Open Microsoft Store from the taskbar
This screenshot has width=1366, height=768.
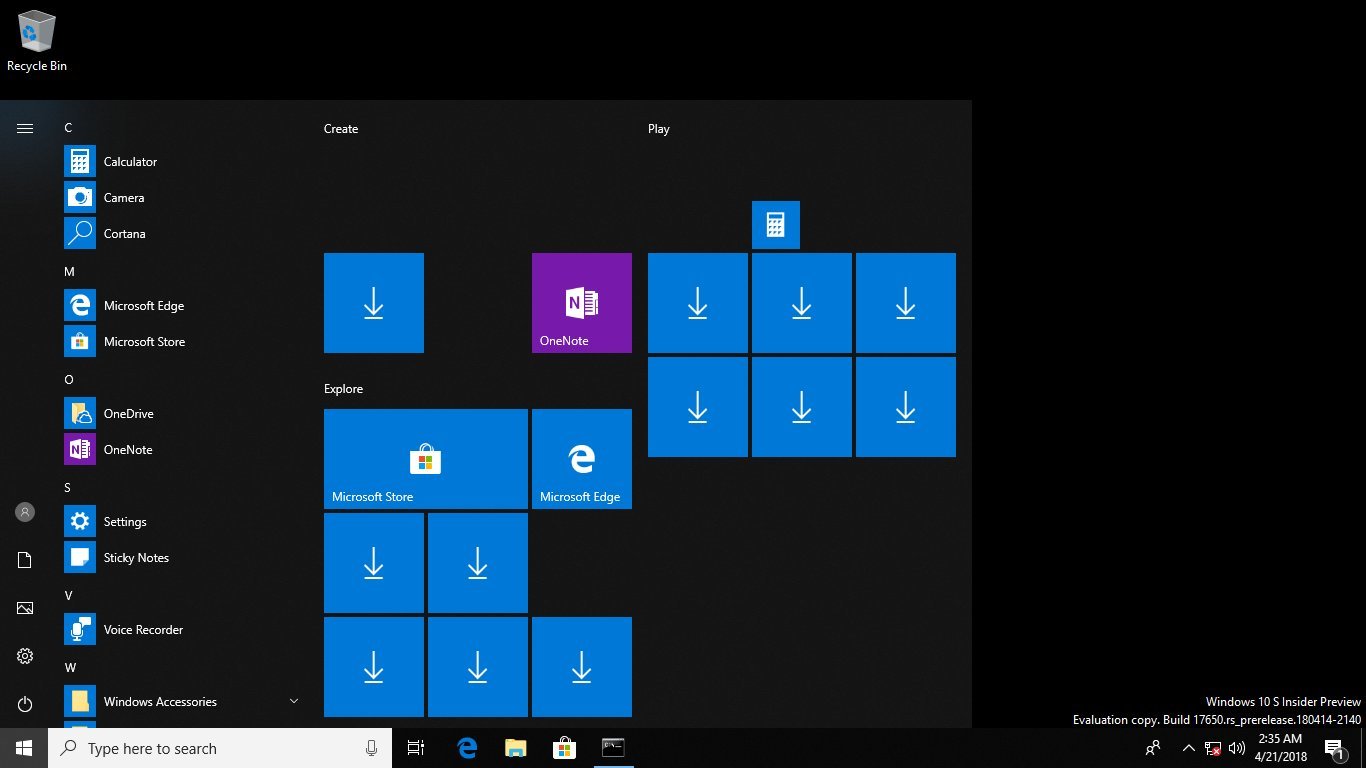(565, 748)
